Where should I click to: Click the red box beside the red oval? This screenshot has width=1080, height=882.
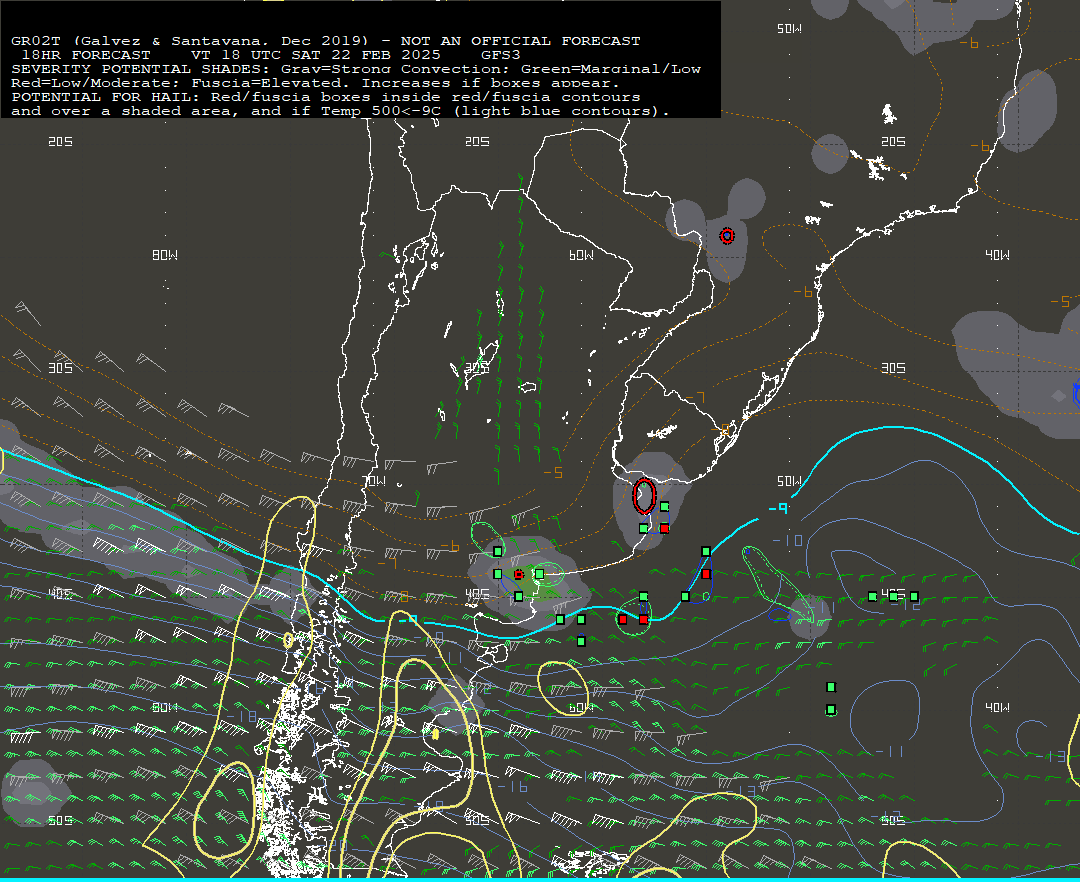(664, 528)
